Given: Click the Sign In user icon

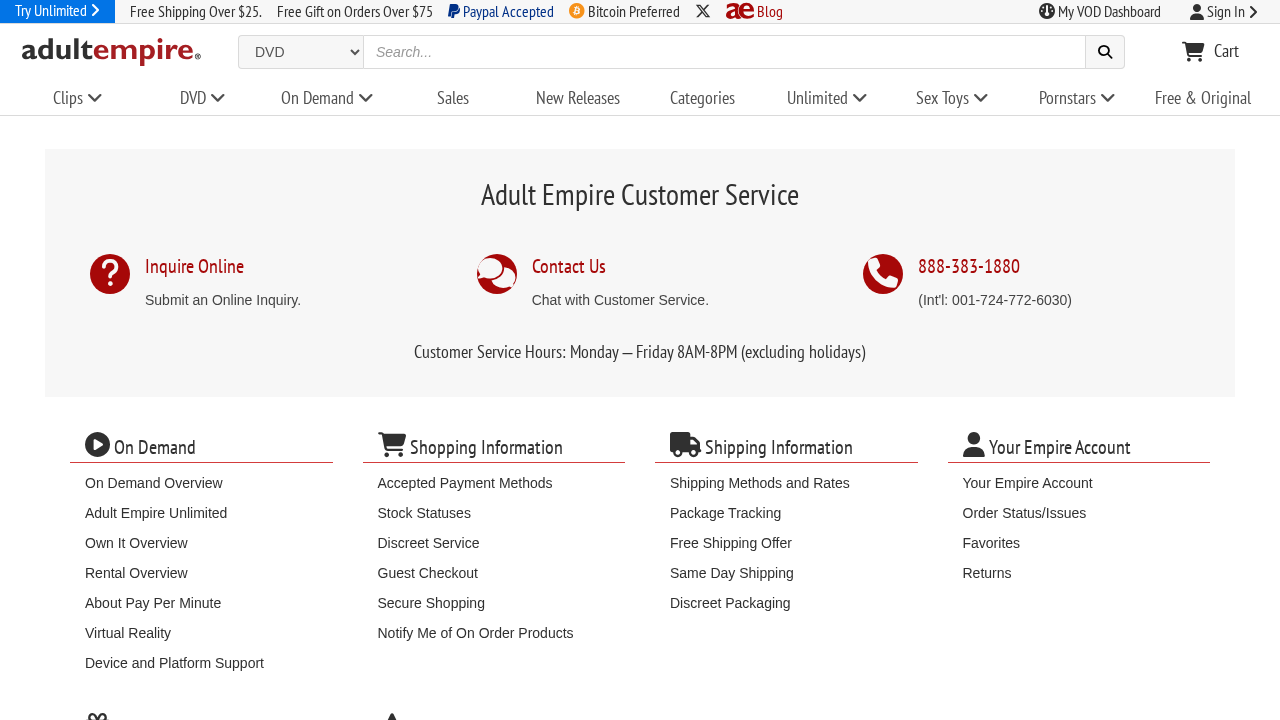Looking at the screenshot, I should coord(1197,12).
